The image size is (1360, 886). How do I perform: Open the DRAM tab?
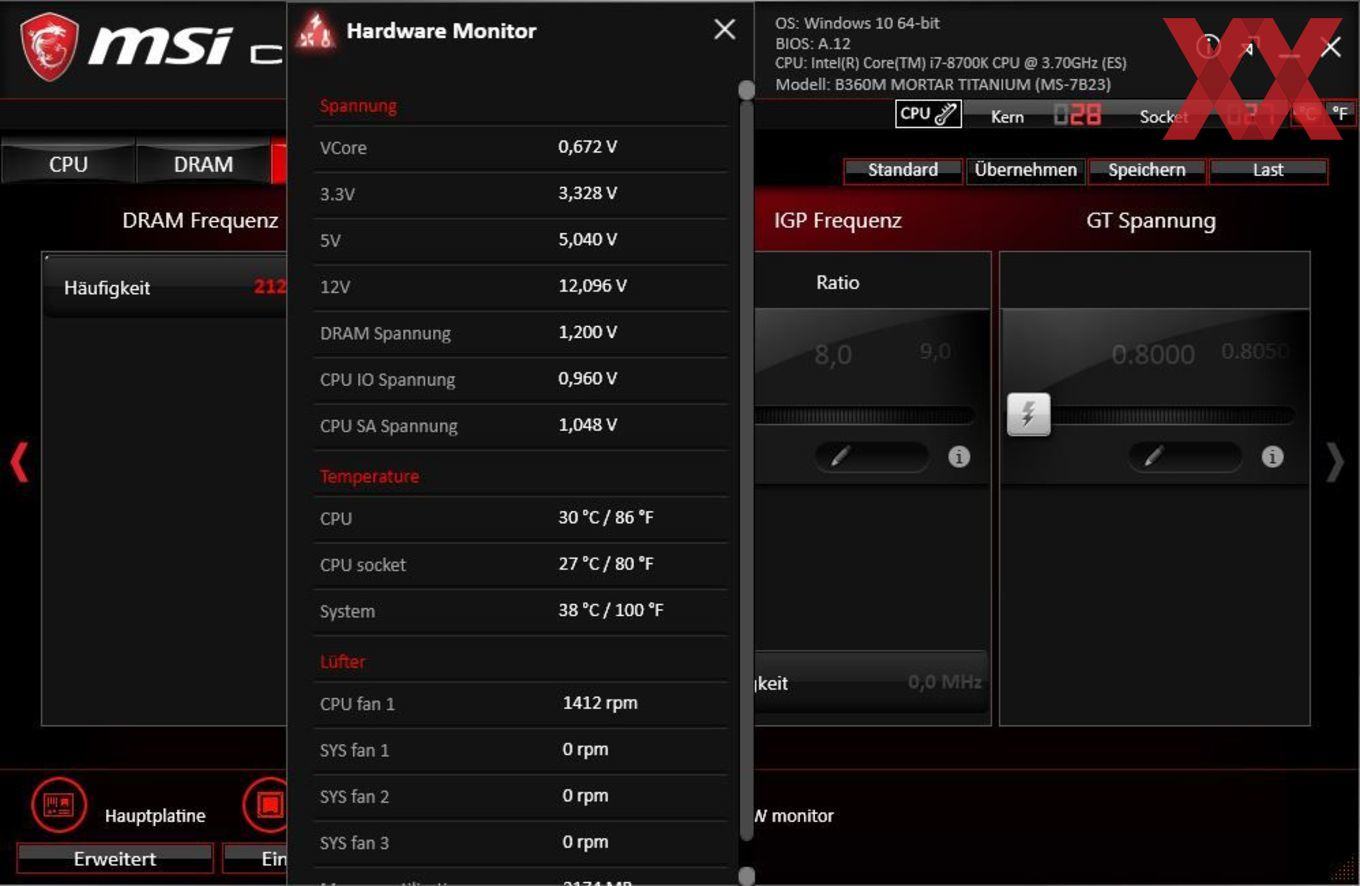203,164
